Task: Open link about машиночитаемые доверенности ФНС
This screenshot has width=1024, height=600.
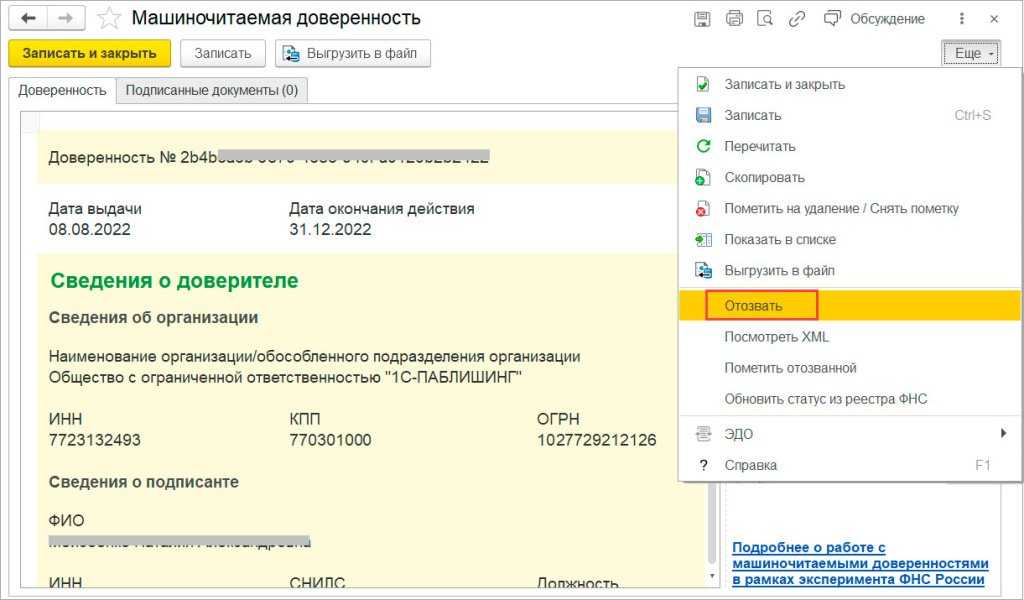Action: pyautogui.click(x=860, y=563)
